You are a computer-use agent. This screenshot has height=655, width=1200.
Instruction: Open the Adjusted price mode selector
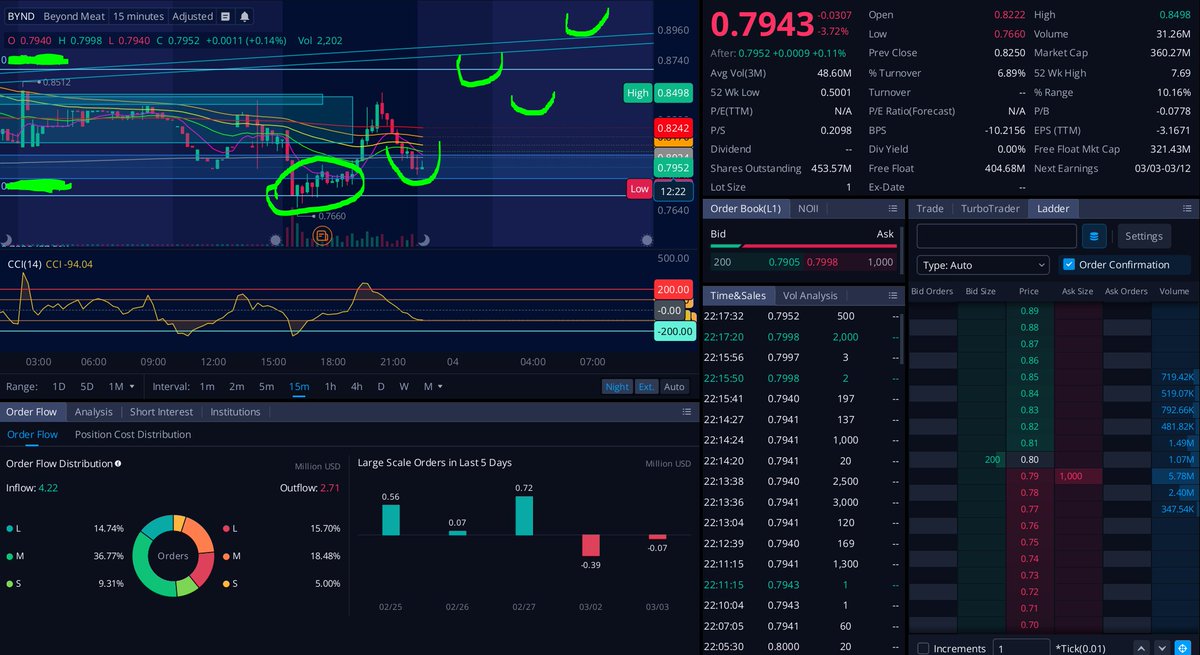(x=192, y=16)
